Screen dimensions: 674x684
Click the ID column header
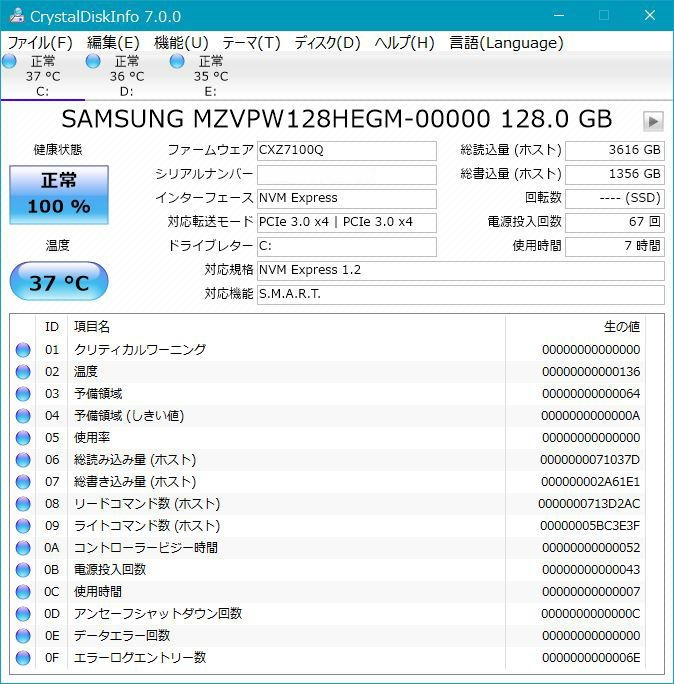tap(51, 326)
